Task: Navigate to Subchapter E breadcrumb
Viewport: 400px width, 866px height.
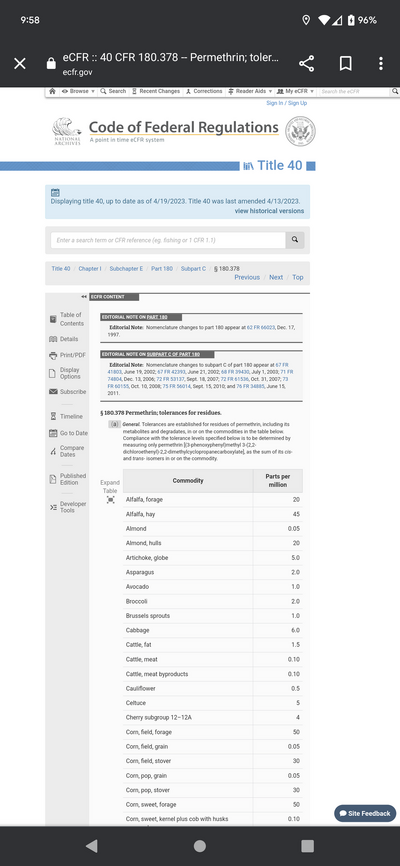Action: (x=126, y=269)
